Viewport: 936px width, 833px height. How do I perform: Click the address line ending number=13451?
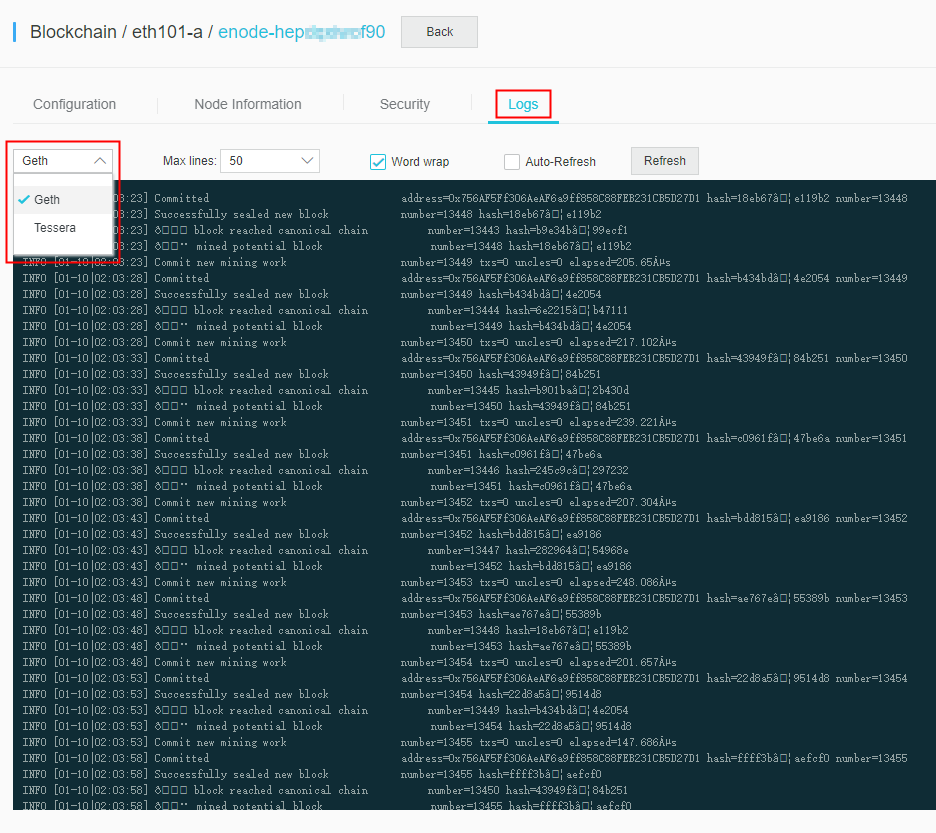click(654, 438)
